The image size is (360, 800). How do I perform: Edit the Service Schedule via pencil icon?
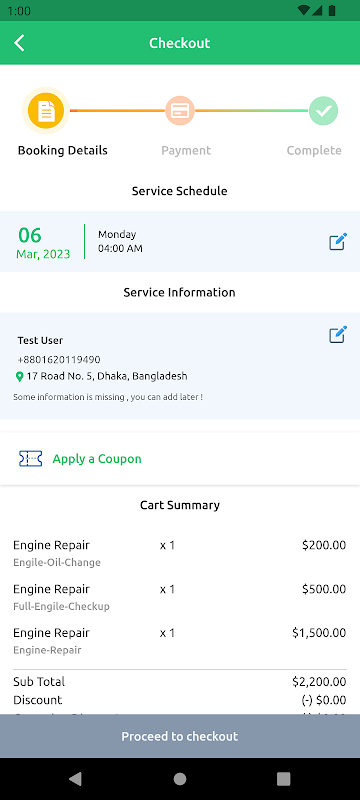click(338, 241)
